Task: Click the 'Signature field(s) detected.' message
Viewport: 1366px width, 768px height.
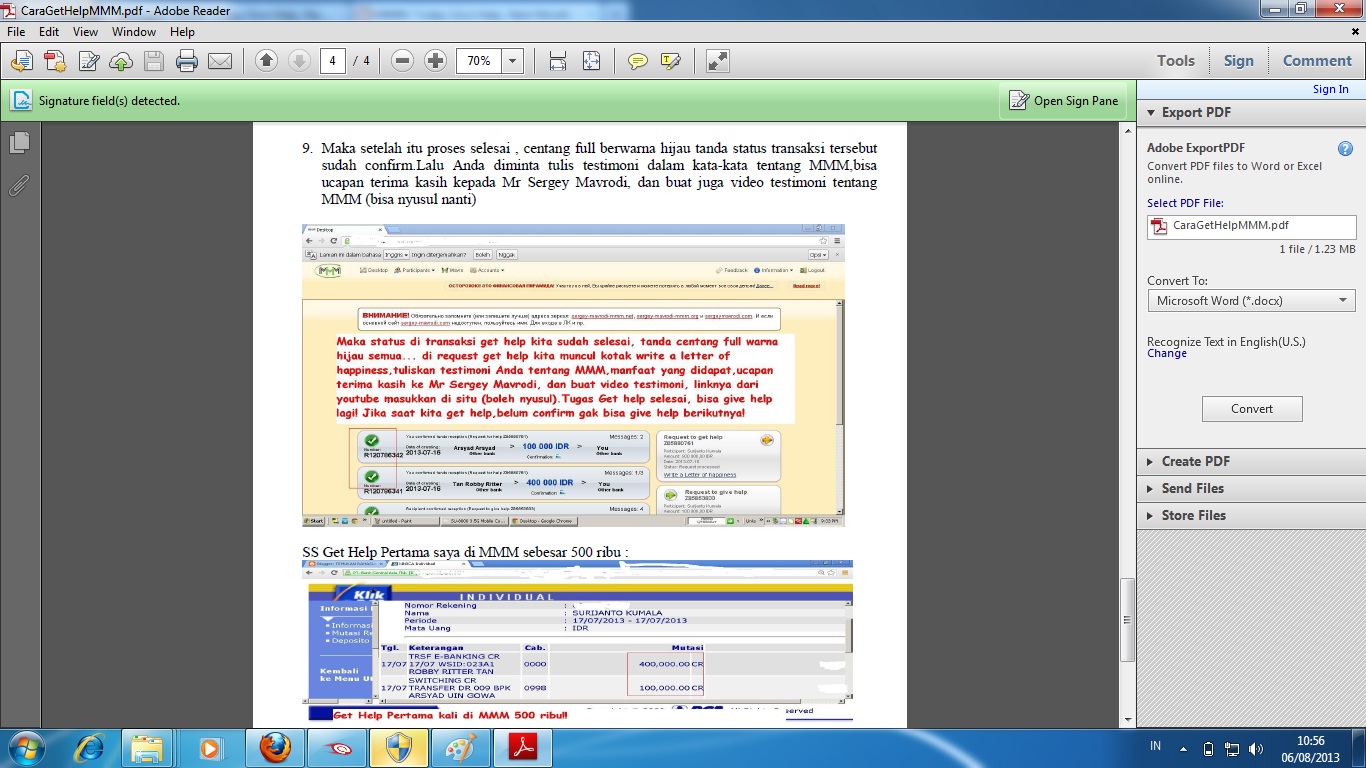Action: click(109, 101)
